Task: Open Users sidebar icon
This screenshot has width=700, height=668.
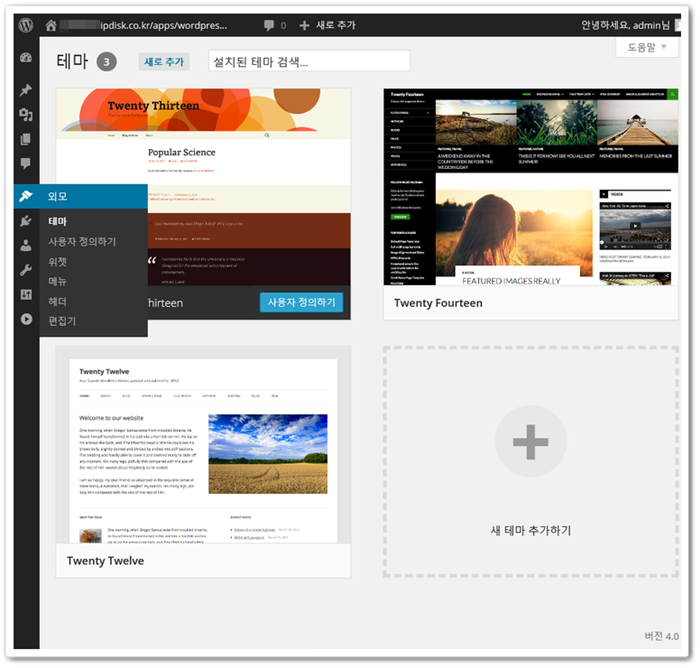Action: pos(26,245)
